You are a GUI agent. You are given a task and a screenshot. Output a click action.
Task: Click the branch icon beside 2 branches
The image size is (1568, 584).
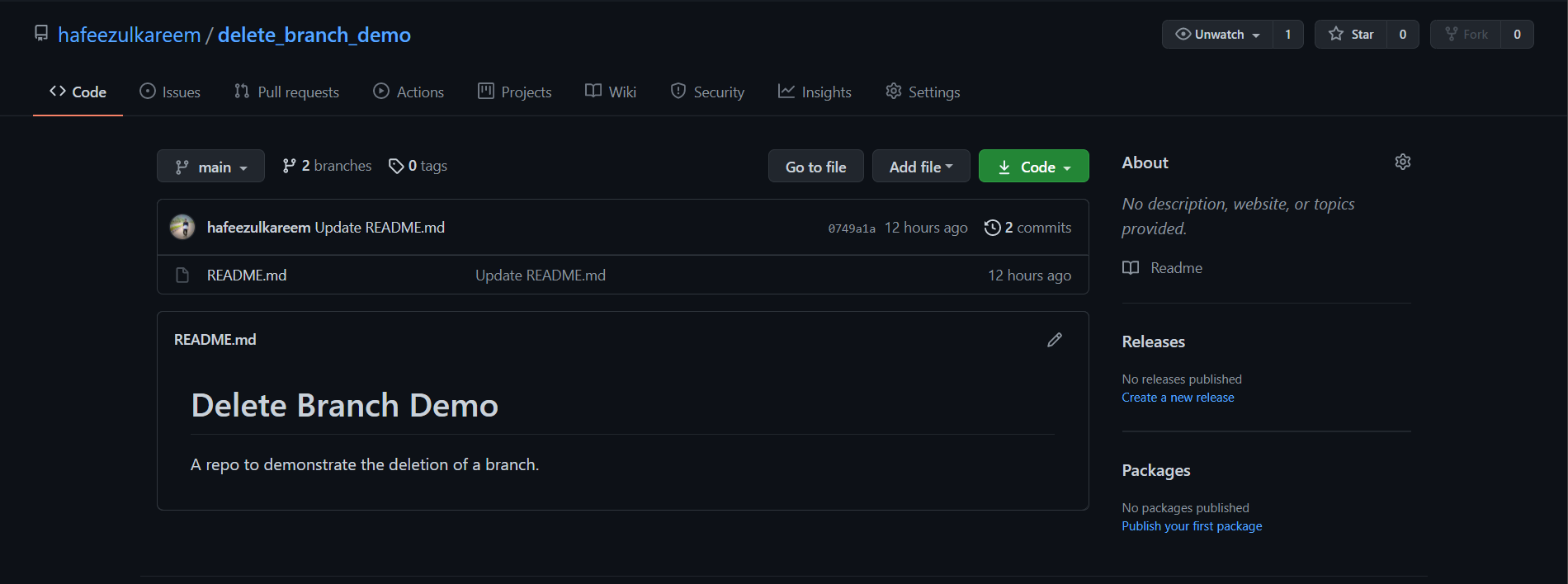[x=289, y=166]
